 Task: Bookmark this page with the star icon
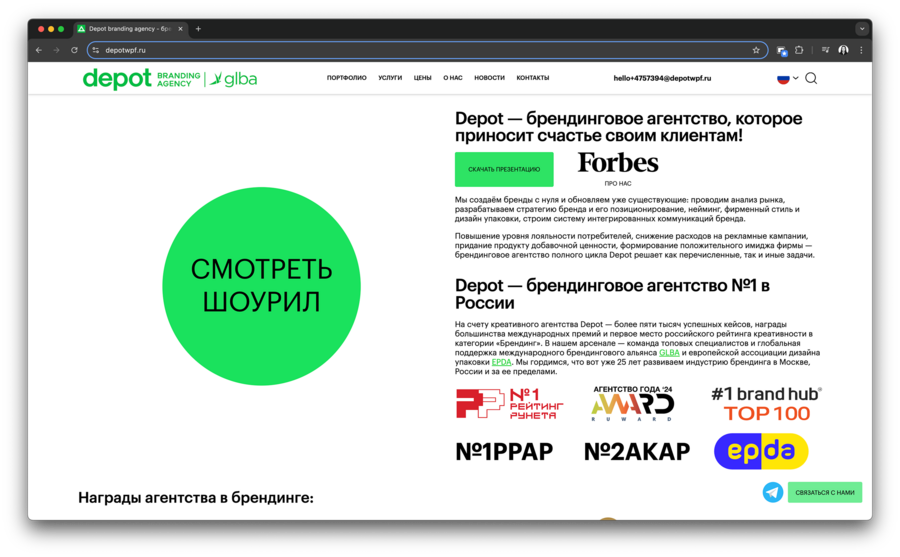click(756, 51)
